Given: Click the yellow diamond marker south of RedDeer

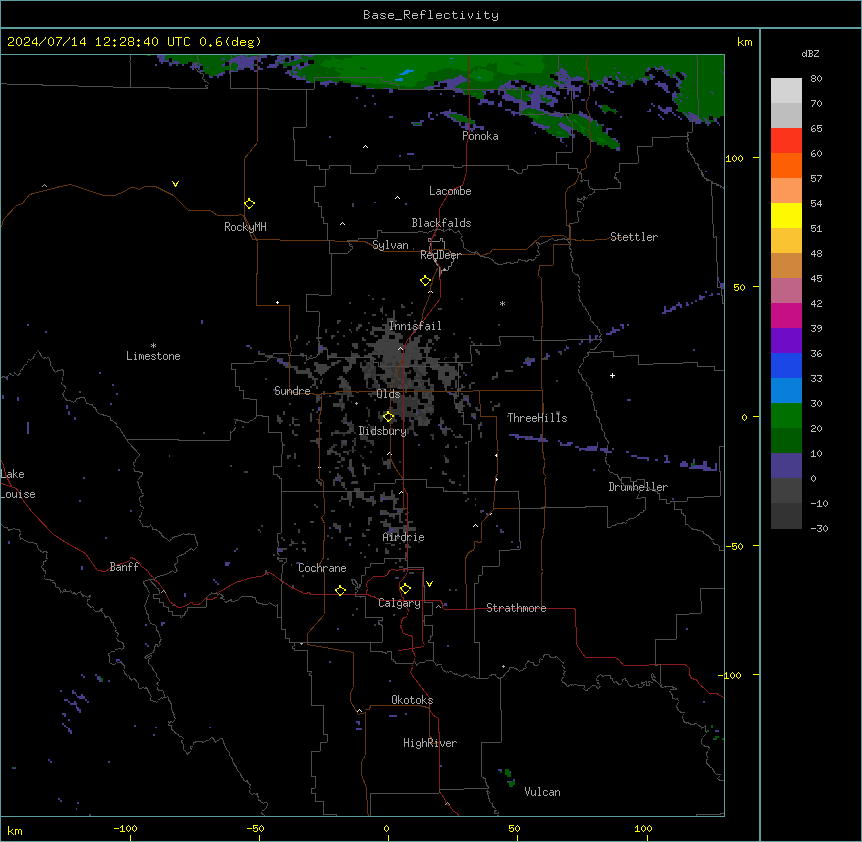Looking at the screenshot, I should point(426,281).
